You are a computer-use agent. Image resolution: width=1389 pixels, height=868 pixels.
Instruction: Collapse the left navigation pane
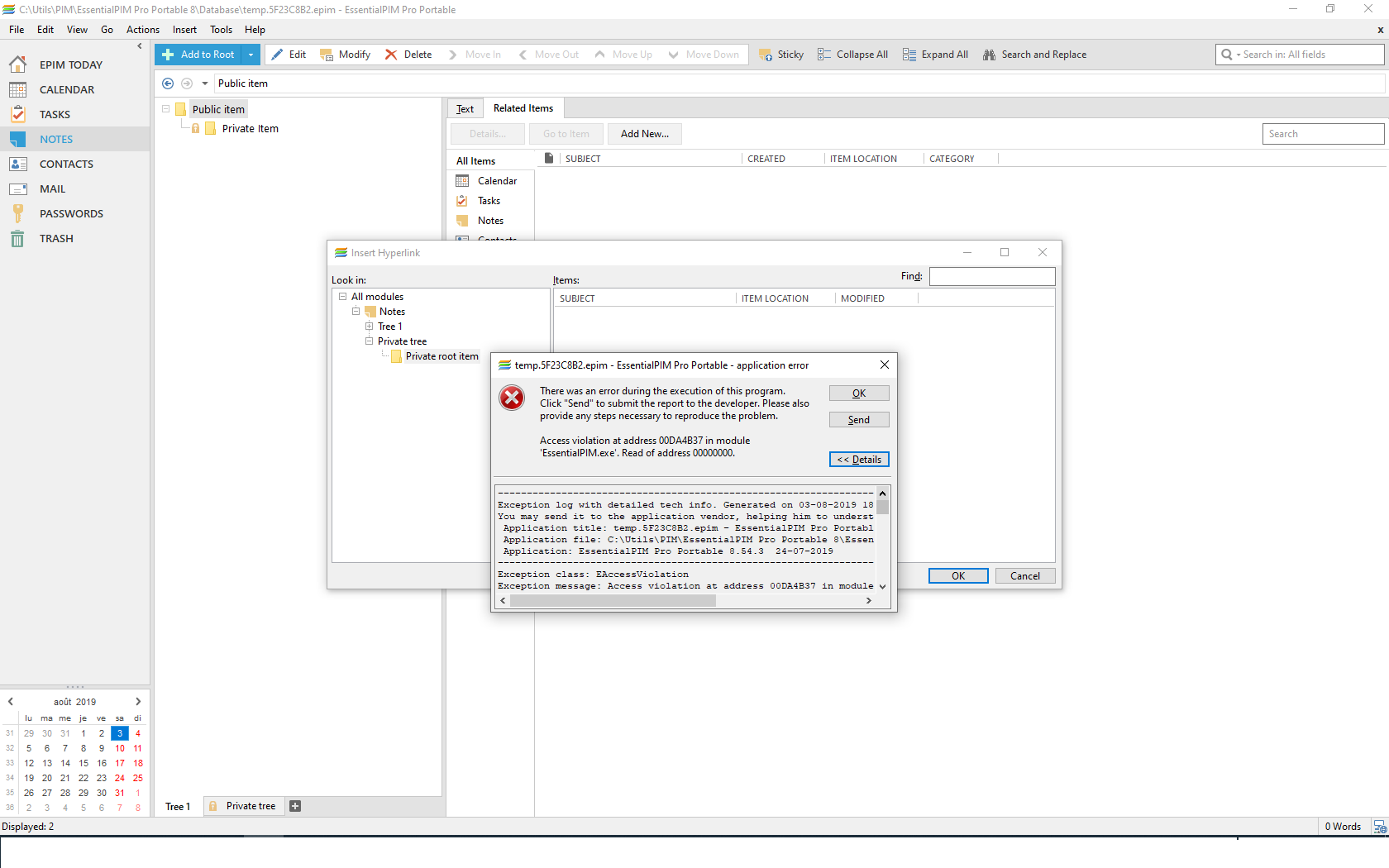(x=140, y=46)
